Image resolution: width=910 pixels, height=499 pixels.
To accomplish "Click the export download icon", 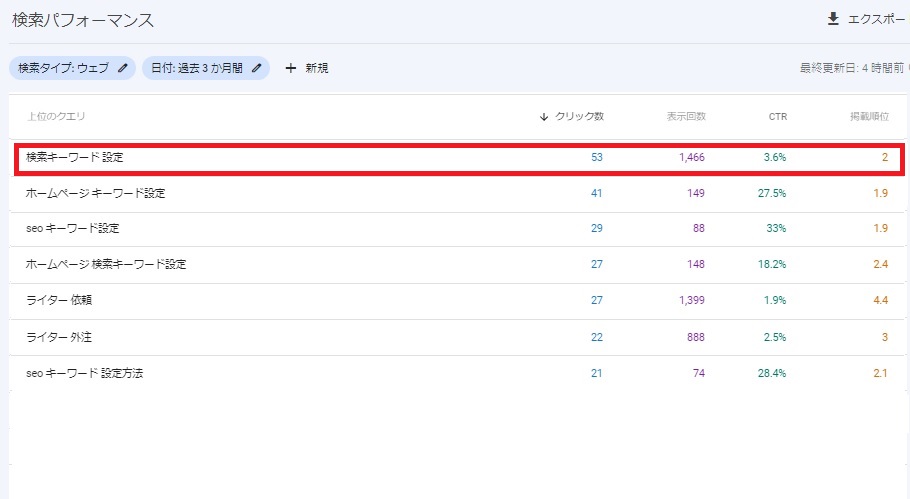I will coord(833,19).
